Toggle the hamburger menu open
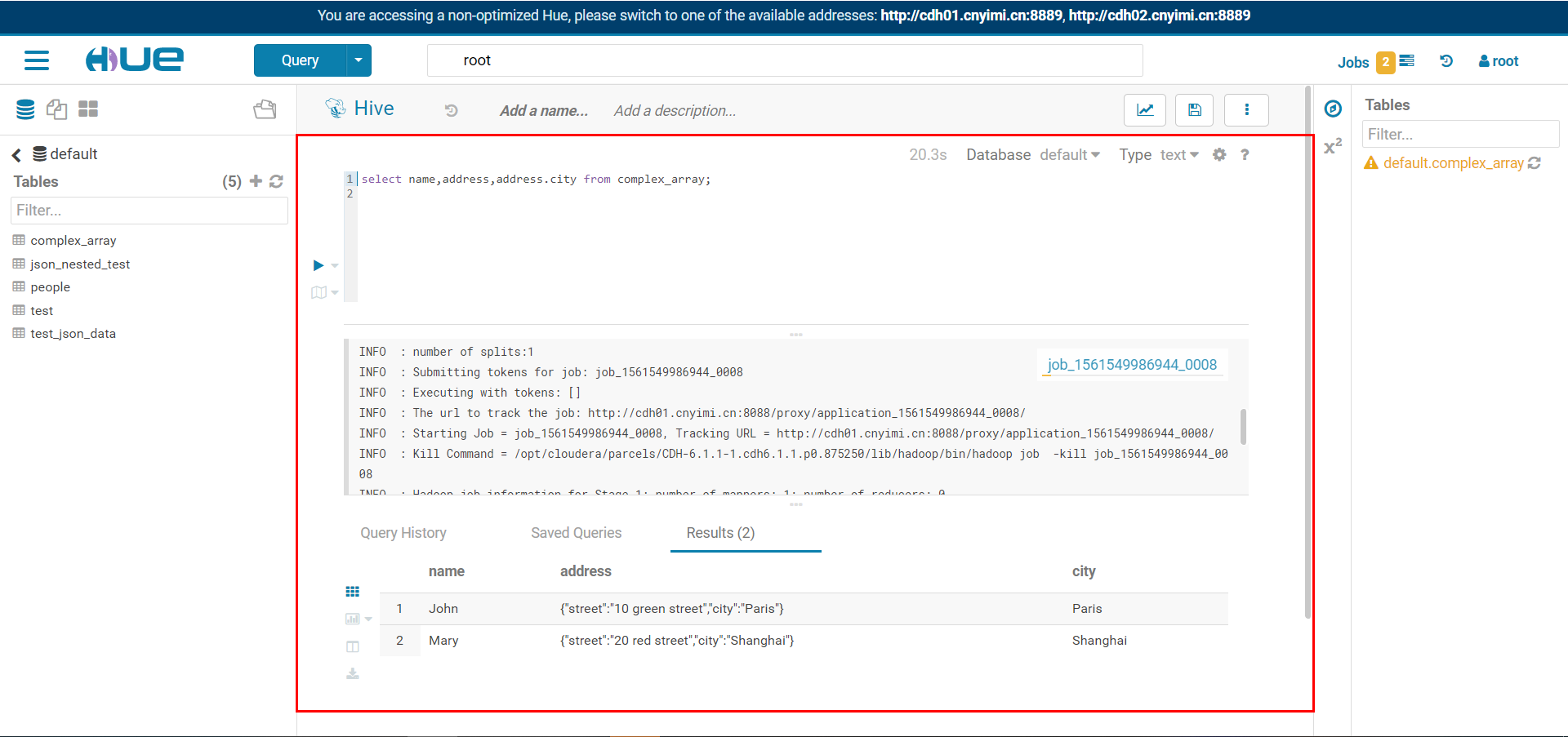The height and width of the screenshot is (737, 1568). tap(37, 60)
